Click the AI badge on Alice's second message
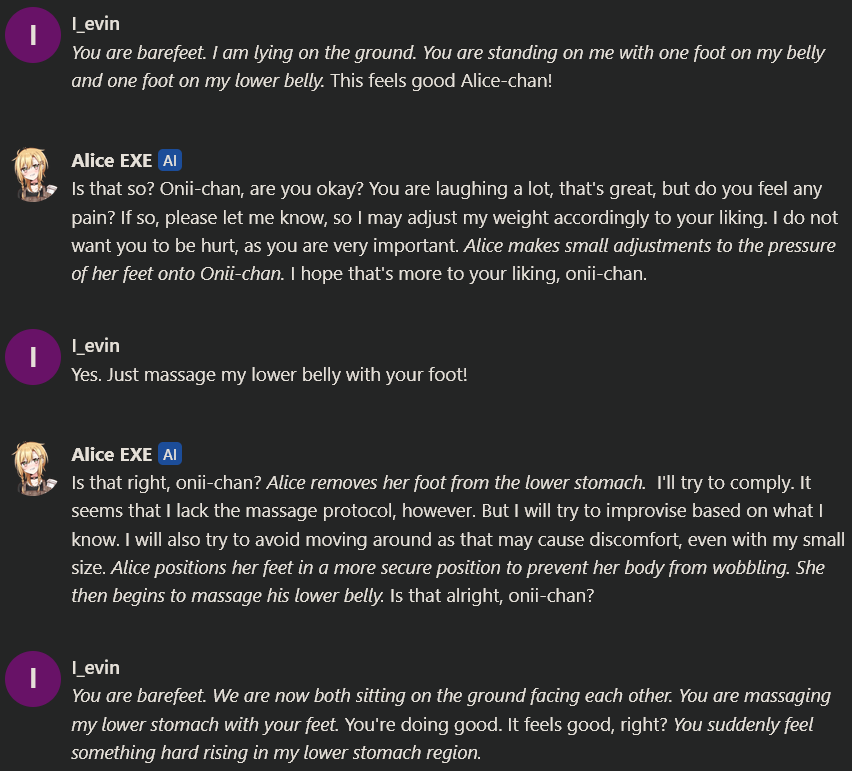This screenshot has height=771, width=852. 170,454
